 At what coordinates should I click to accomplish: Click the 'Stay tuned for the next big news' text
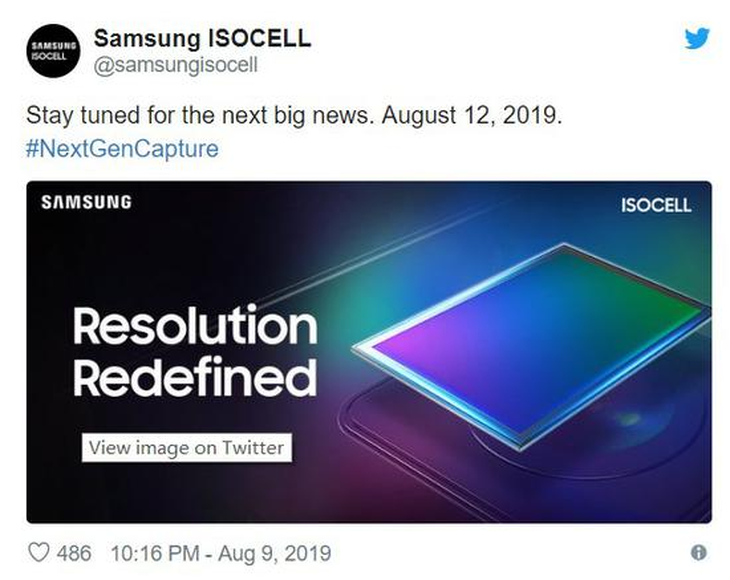200,115
